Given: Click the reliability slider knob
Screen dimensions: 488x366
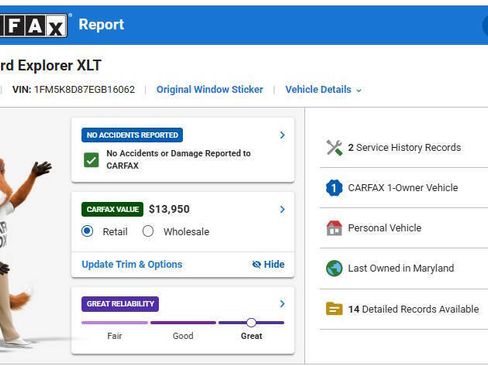Looking at the screenshot, I should point(251,322).
